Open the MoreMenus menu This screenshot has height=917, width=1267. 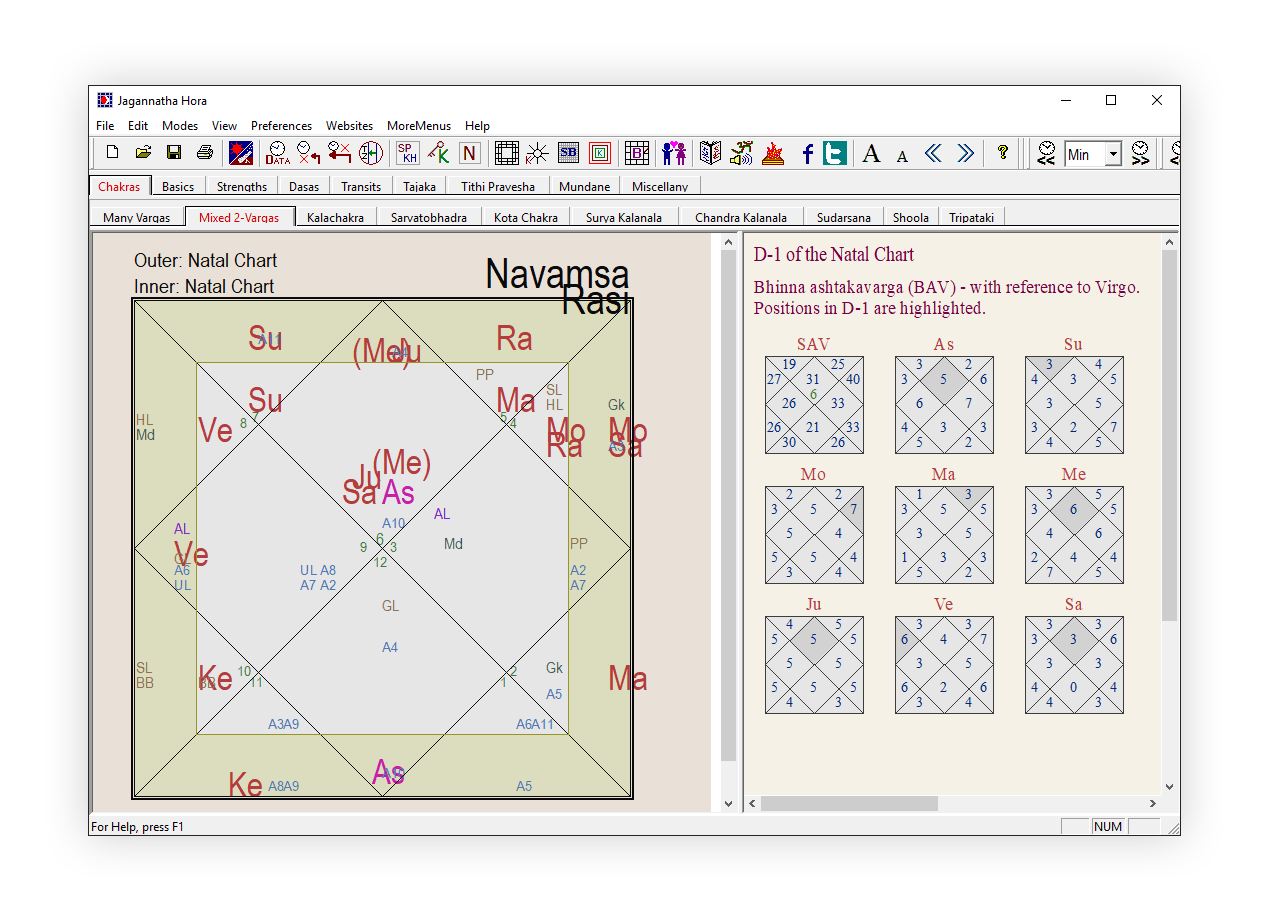419,126
